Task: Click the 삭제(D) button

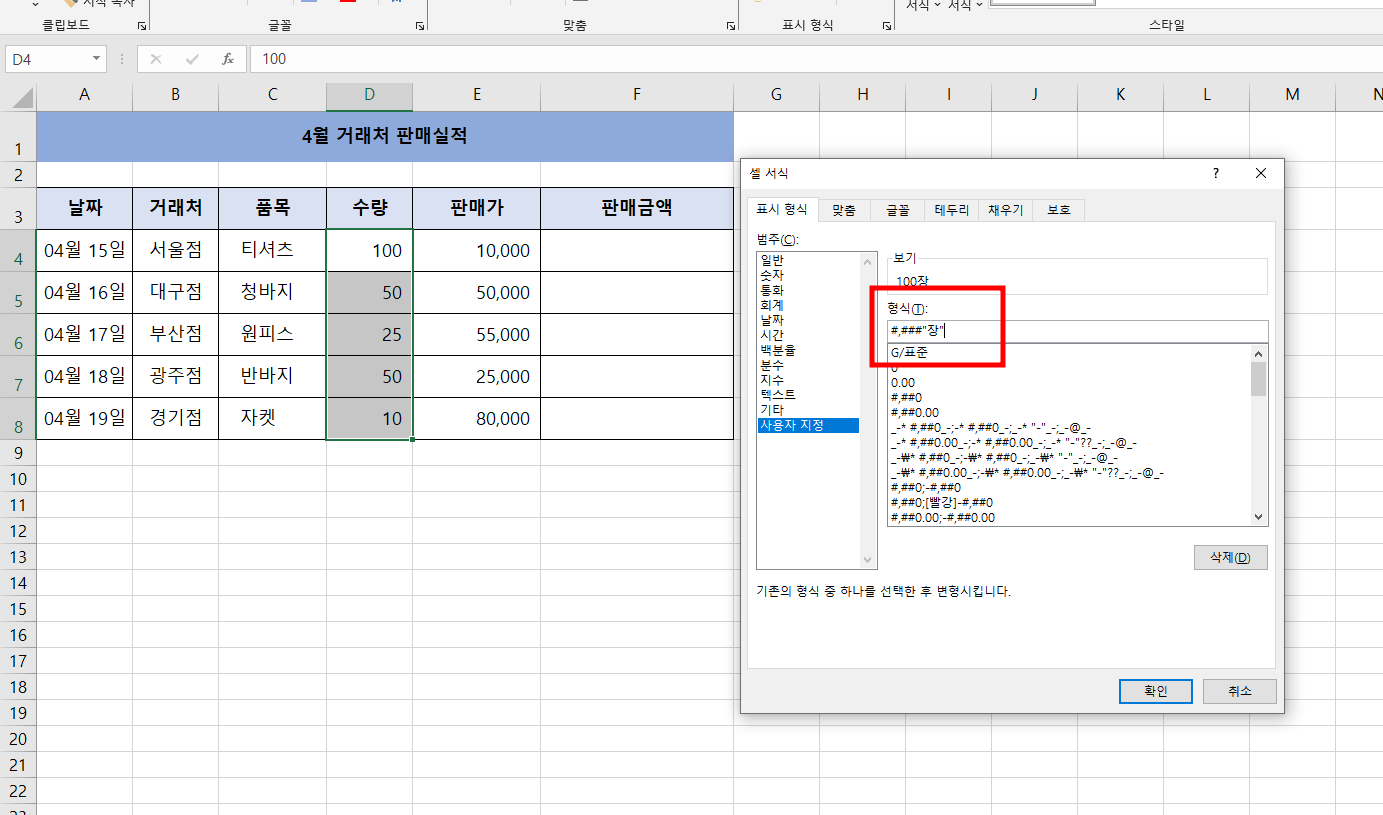Action: (1230, 557)
